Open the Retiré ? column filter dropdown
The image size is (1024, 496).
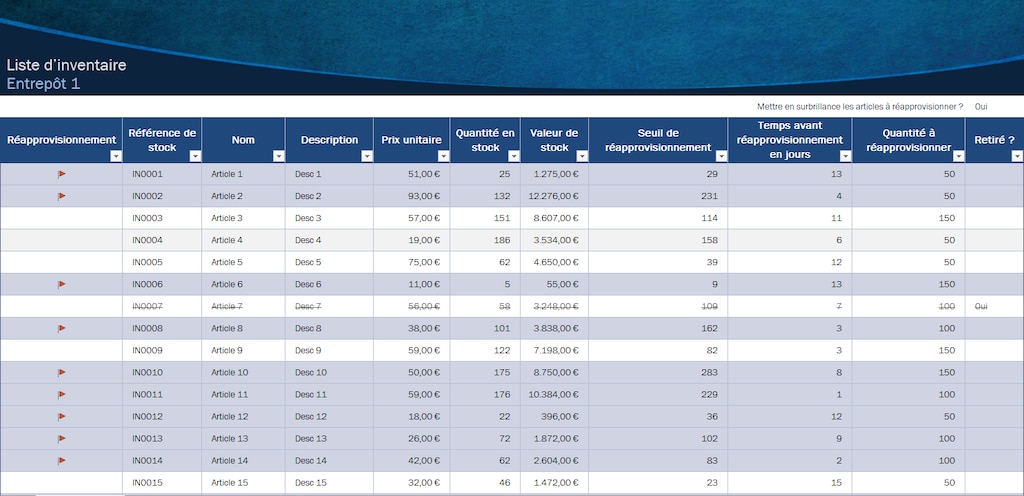point(1017,156)
